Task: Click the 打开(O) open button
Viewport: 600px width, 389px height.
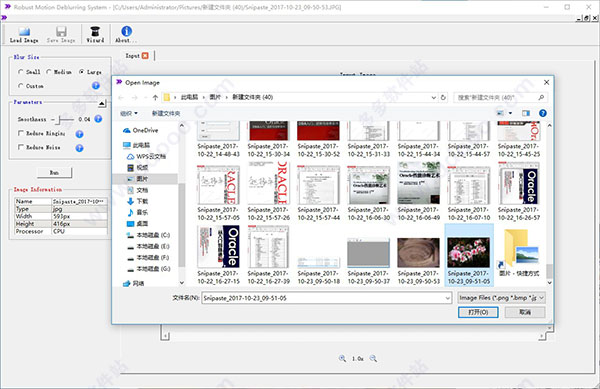Action: (478, 313)
